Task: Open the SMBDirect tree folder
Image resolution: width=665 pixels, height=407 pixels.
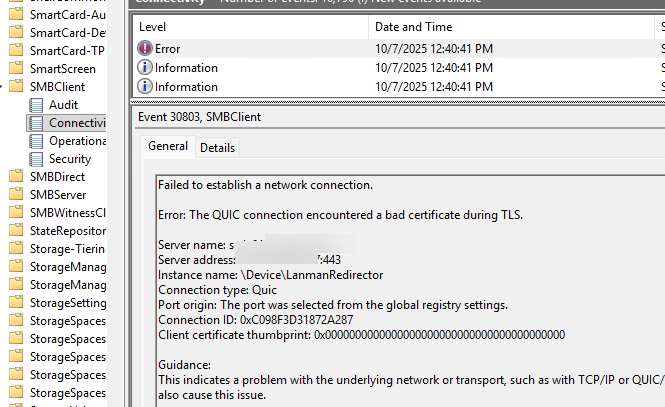Action: pos(57,177)
